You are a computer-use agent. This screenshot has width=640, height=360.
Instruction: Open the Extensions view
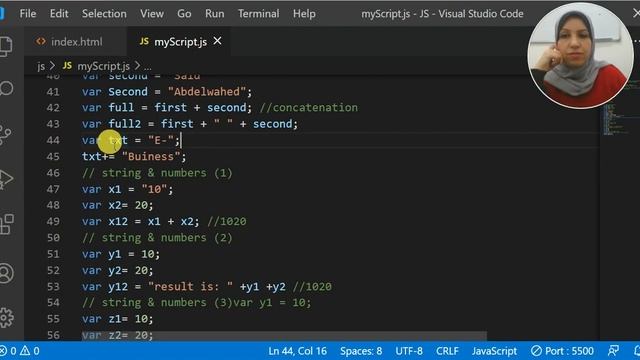pos(6,224)
